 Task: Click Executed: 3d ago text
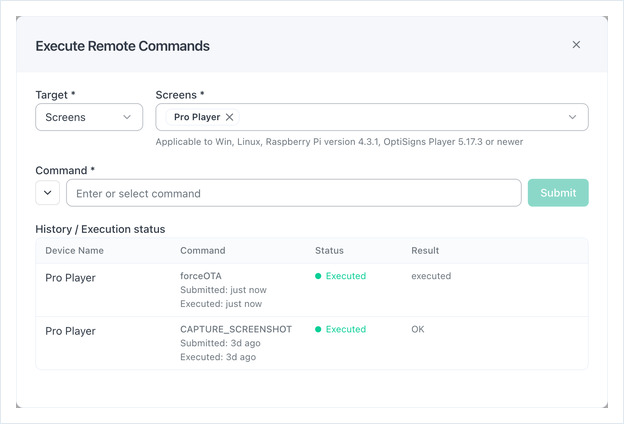tap(218, 357)
